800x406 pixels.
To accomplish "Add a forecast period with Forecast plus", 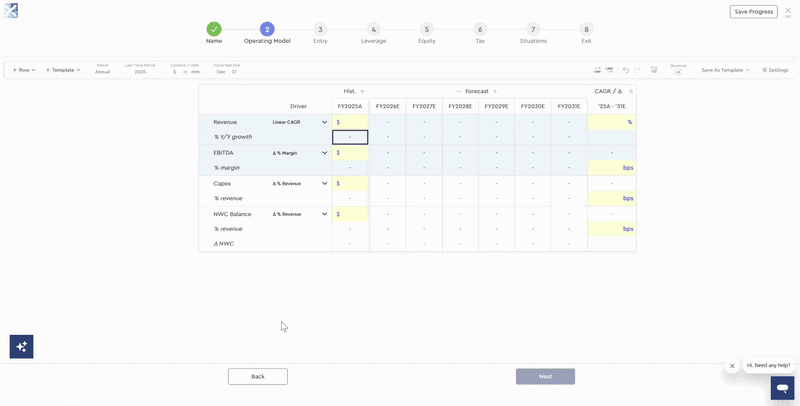I will (495, 91).
